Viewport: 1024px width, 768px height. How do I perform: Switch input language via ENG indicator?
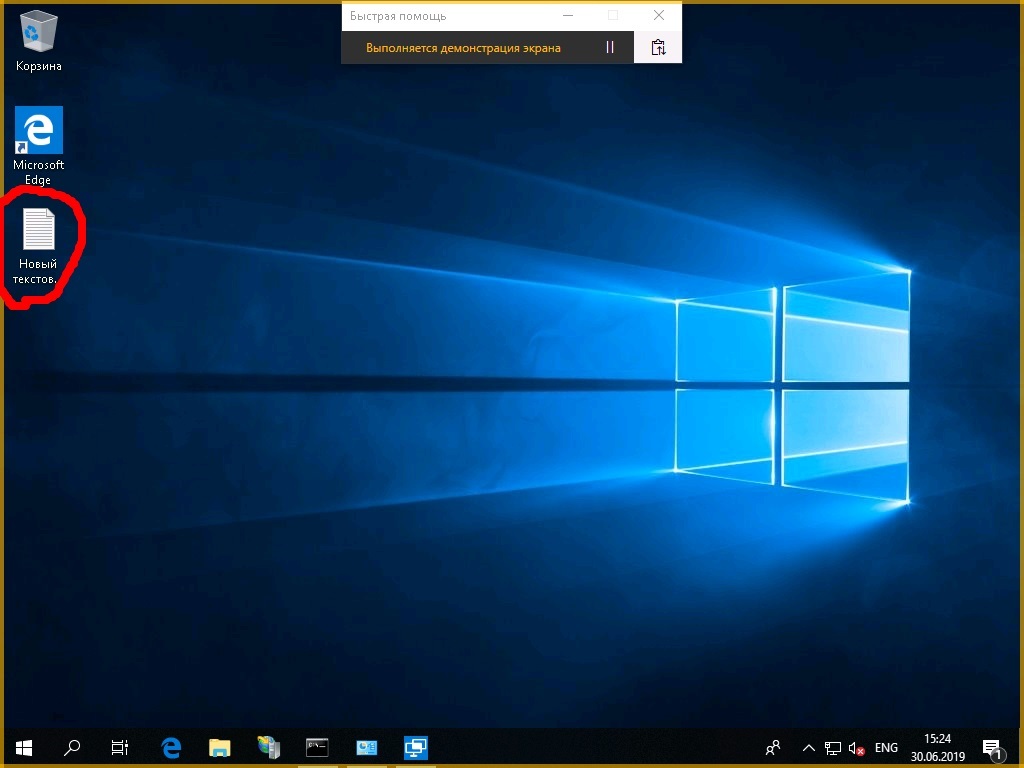click(x=886, y=747)
